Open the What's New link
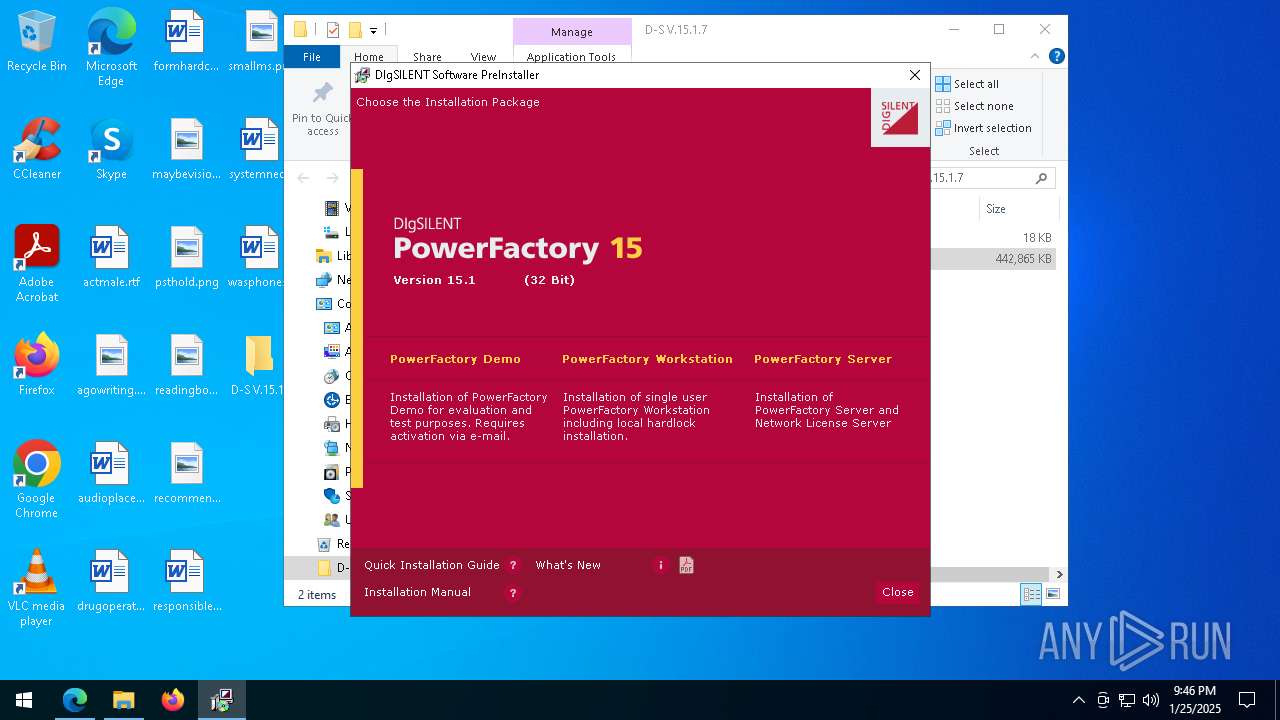 pos(568,565)
